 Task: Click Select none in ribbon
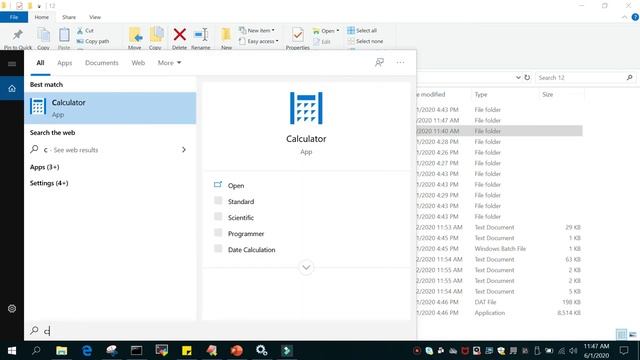pos(366,41)
